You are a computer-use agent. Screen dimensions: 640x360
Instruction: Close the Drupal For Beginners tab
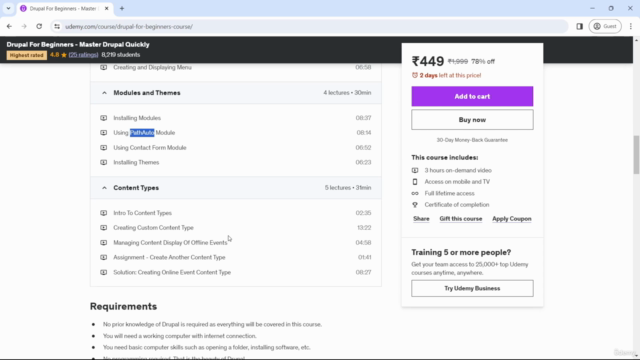tap(107, 9)
